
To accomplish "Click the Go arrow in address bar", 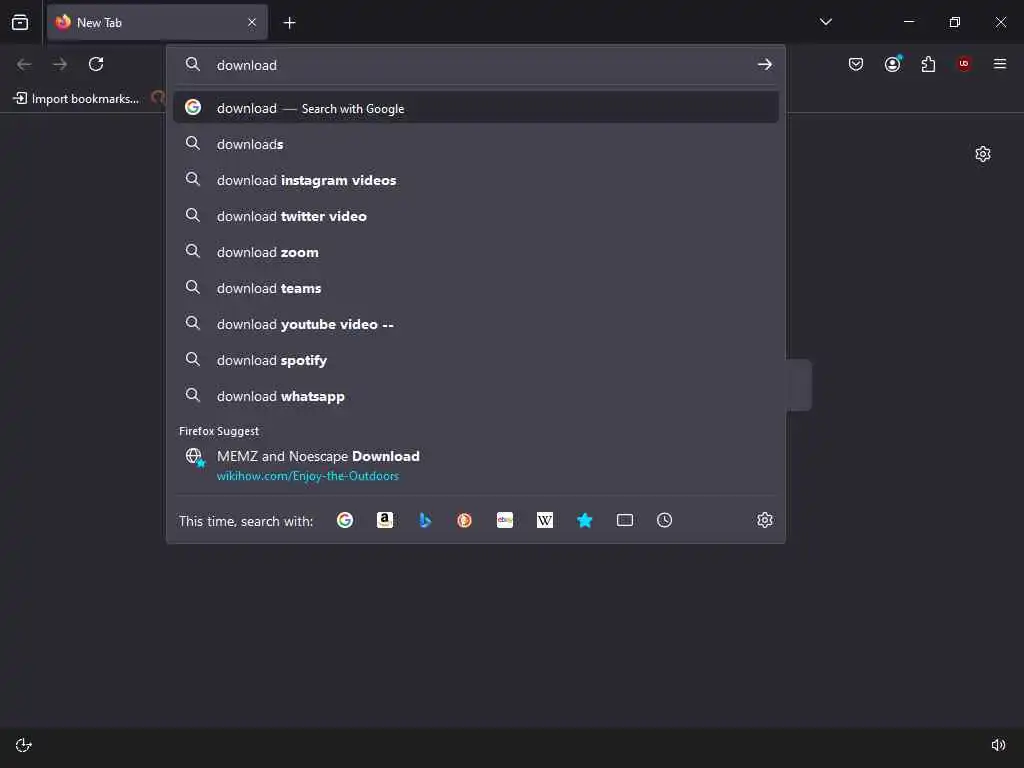I will tap(764, 65).
